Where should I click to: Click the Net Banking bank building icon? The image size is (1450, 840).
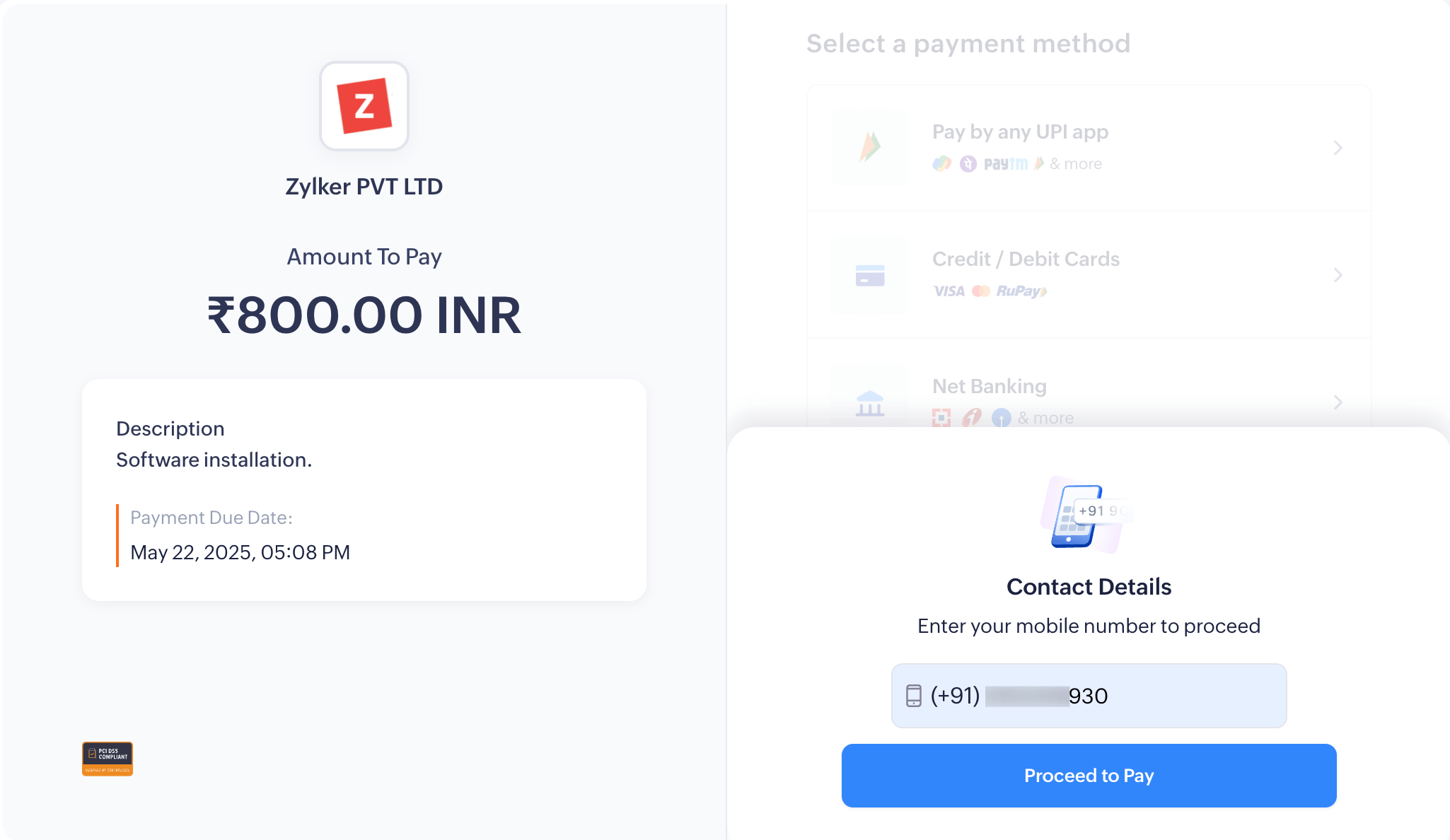click(x=870, y=404)
